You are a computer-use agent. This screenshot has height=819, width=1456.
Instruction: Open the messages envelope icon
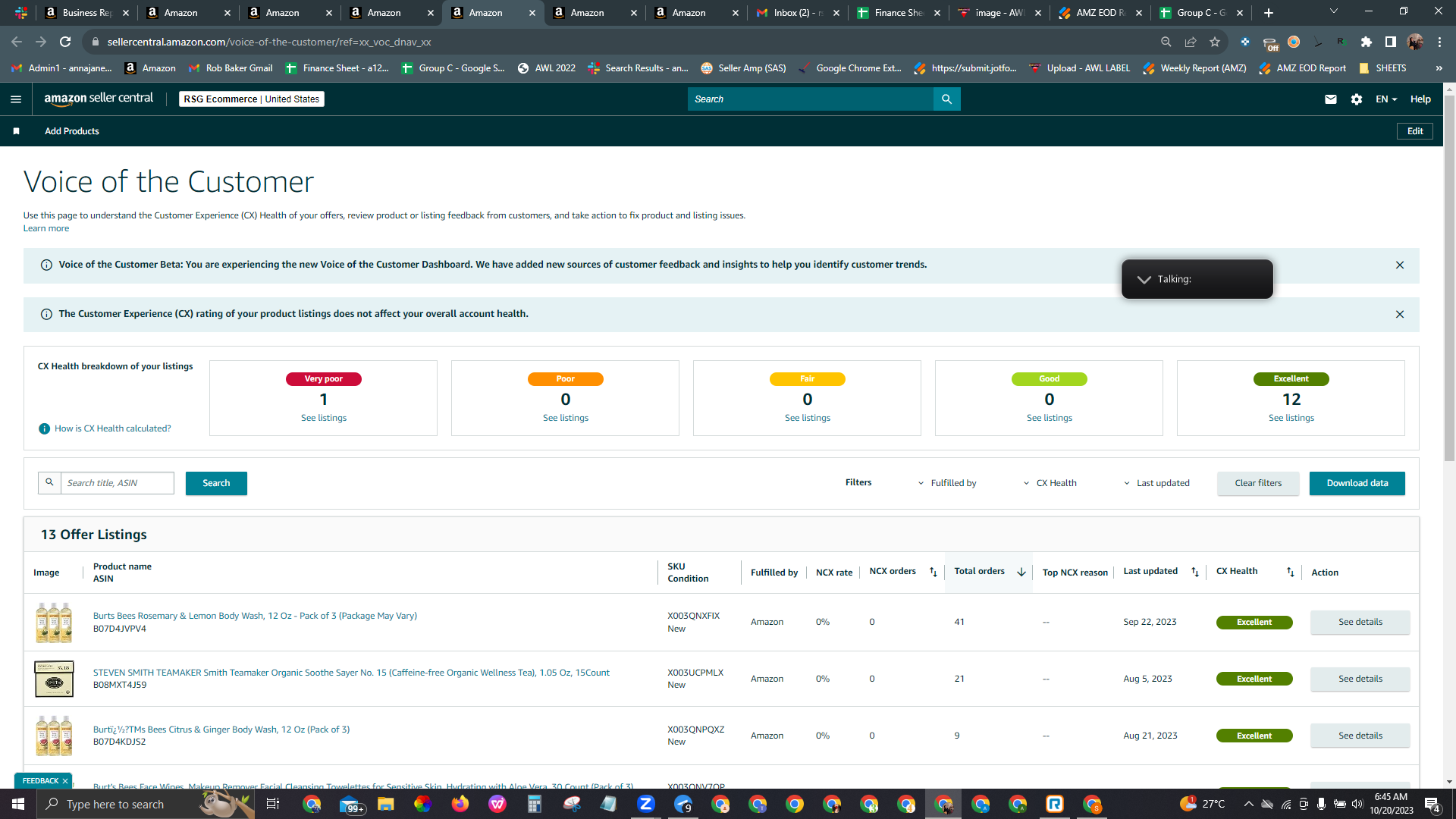1331,99
